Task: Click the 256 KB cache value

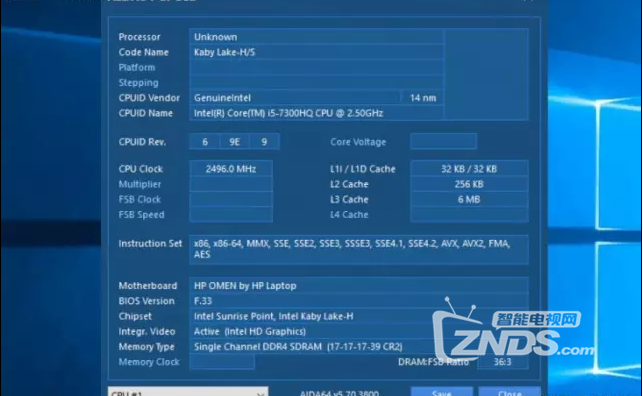Action: tap(469, 184)
